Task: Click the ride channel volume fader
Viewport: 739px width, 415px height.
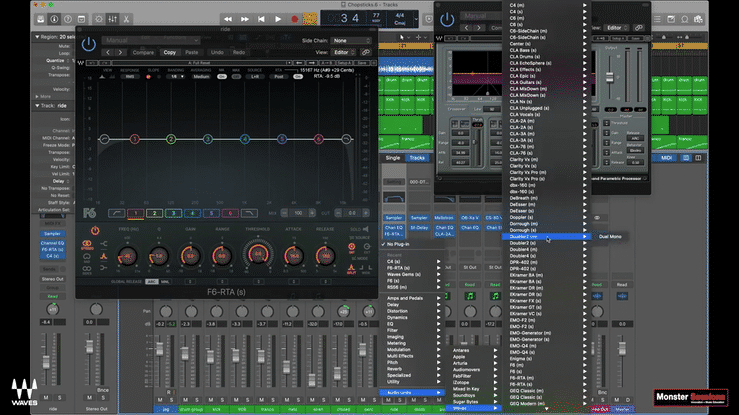Action: (x=46, y=362)
